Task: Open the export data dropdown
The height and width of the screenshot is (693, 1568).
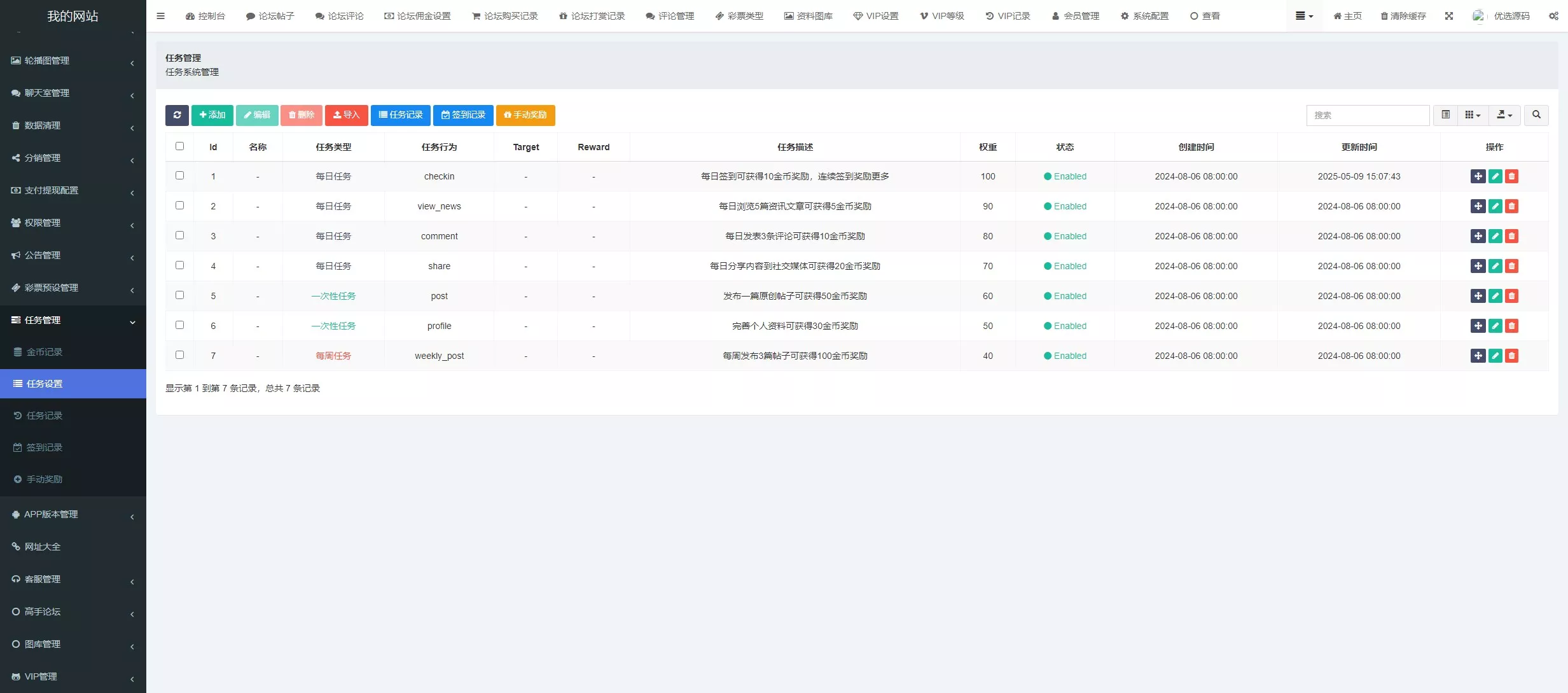Action: 1504,115
